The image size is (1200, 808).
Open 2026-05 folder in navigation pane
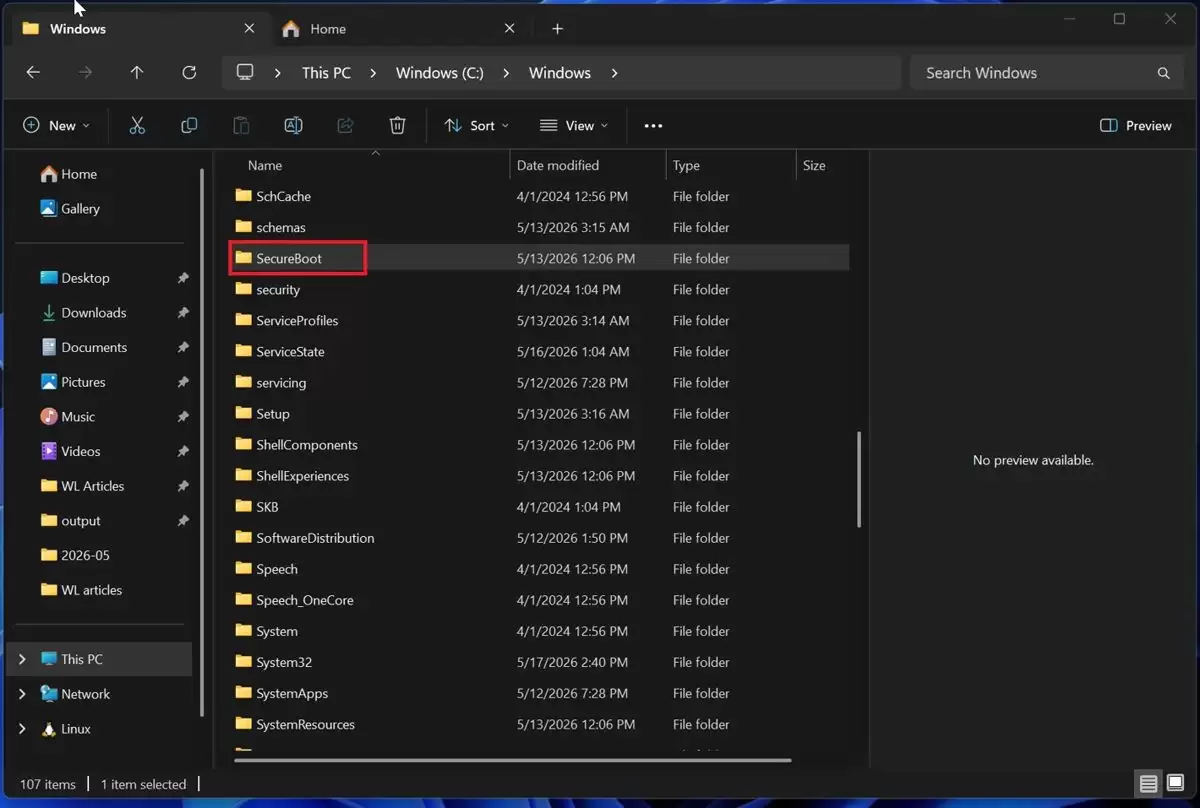coord(74,555)
